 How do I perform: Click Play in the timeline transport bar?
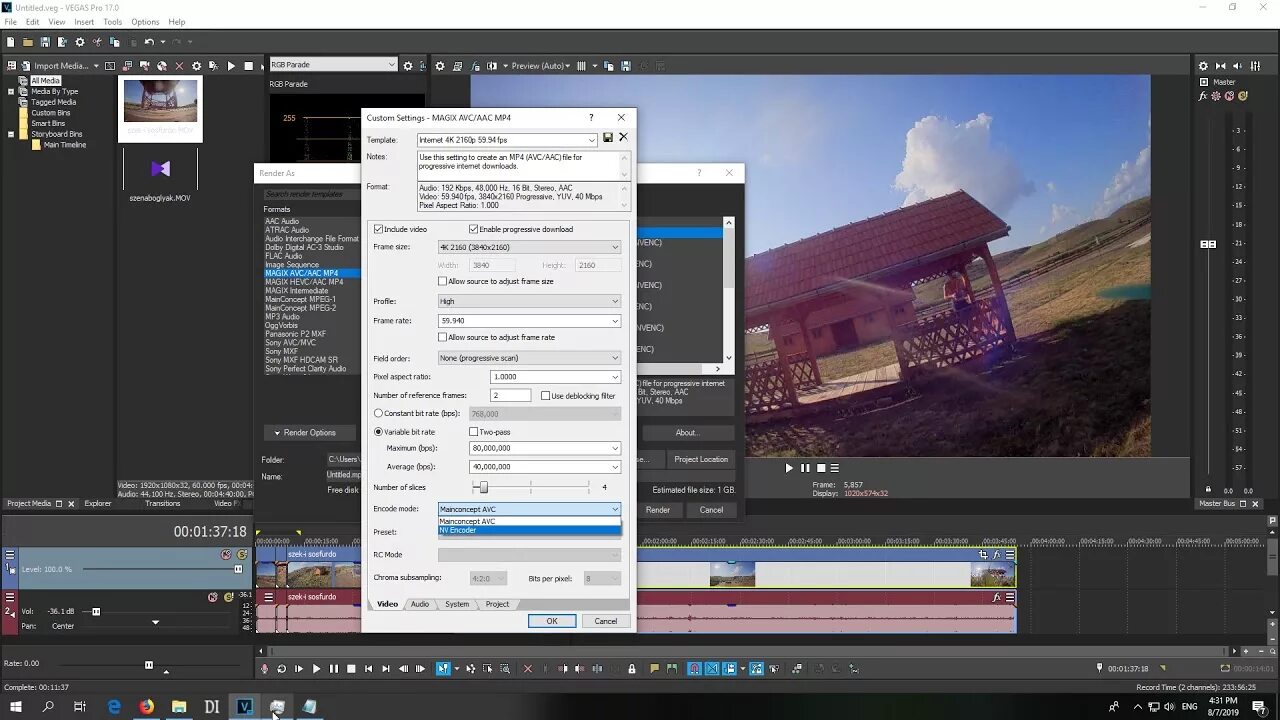(316, 669)
